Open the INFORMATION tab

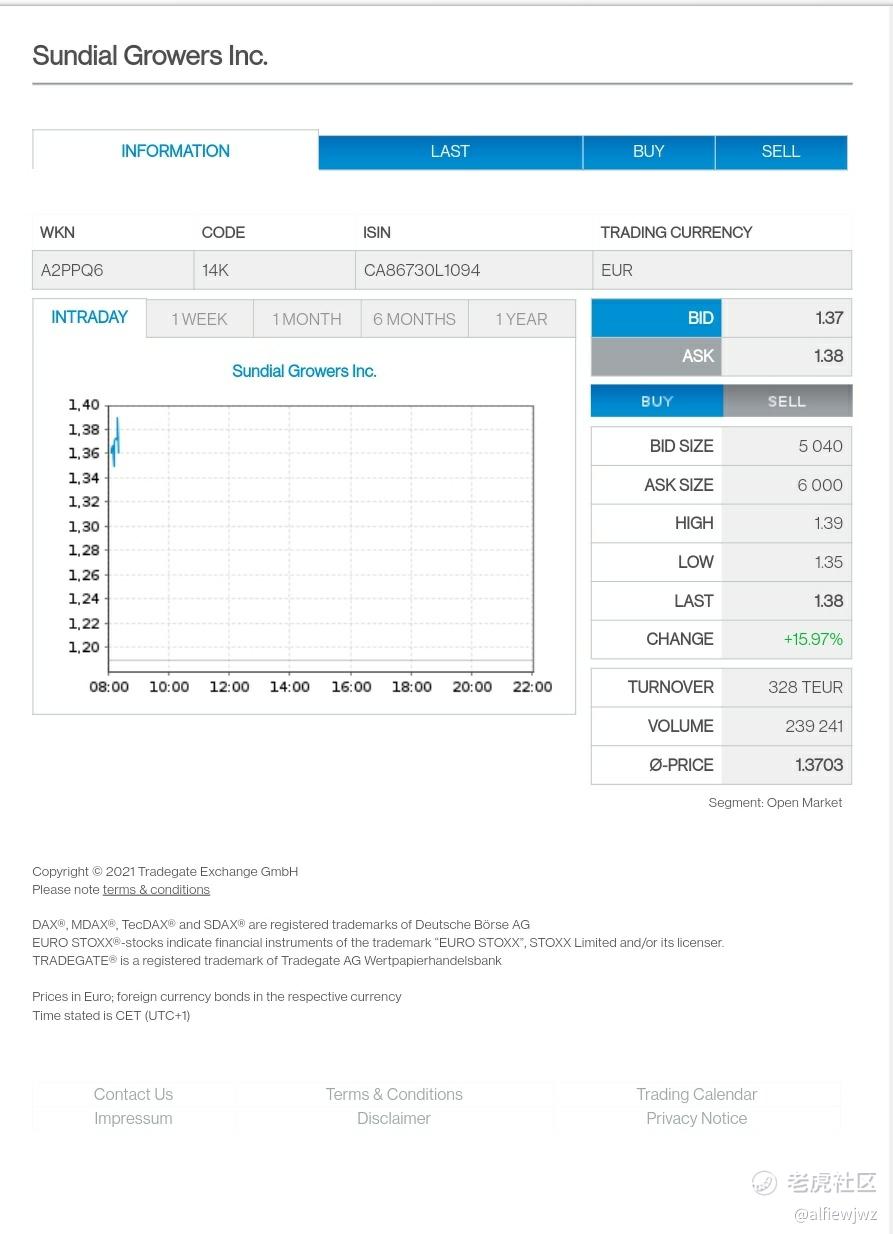pyautogui.click(x=175, y=151)
